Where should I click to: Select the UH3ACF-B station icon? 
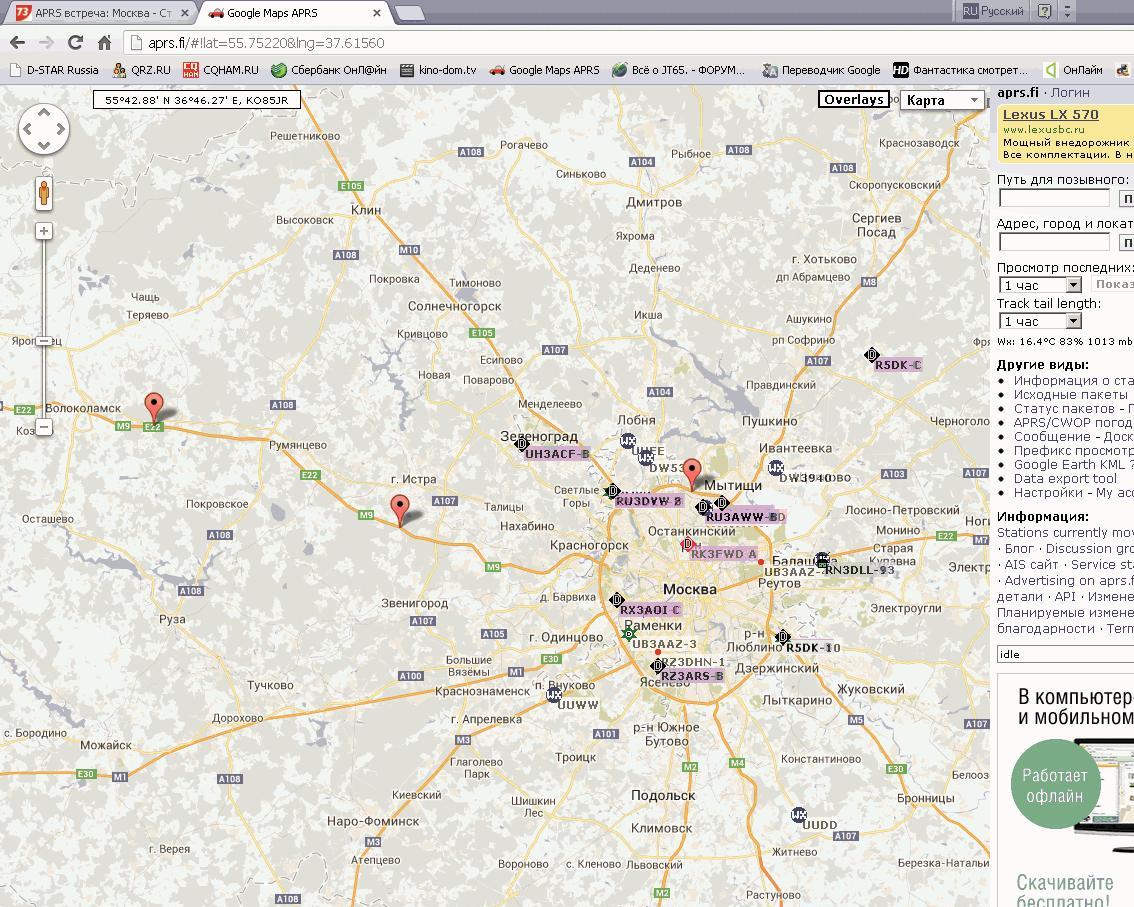pos(521,443)
